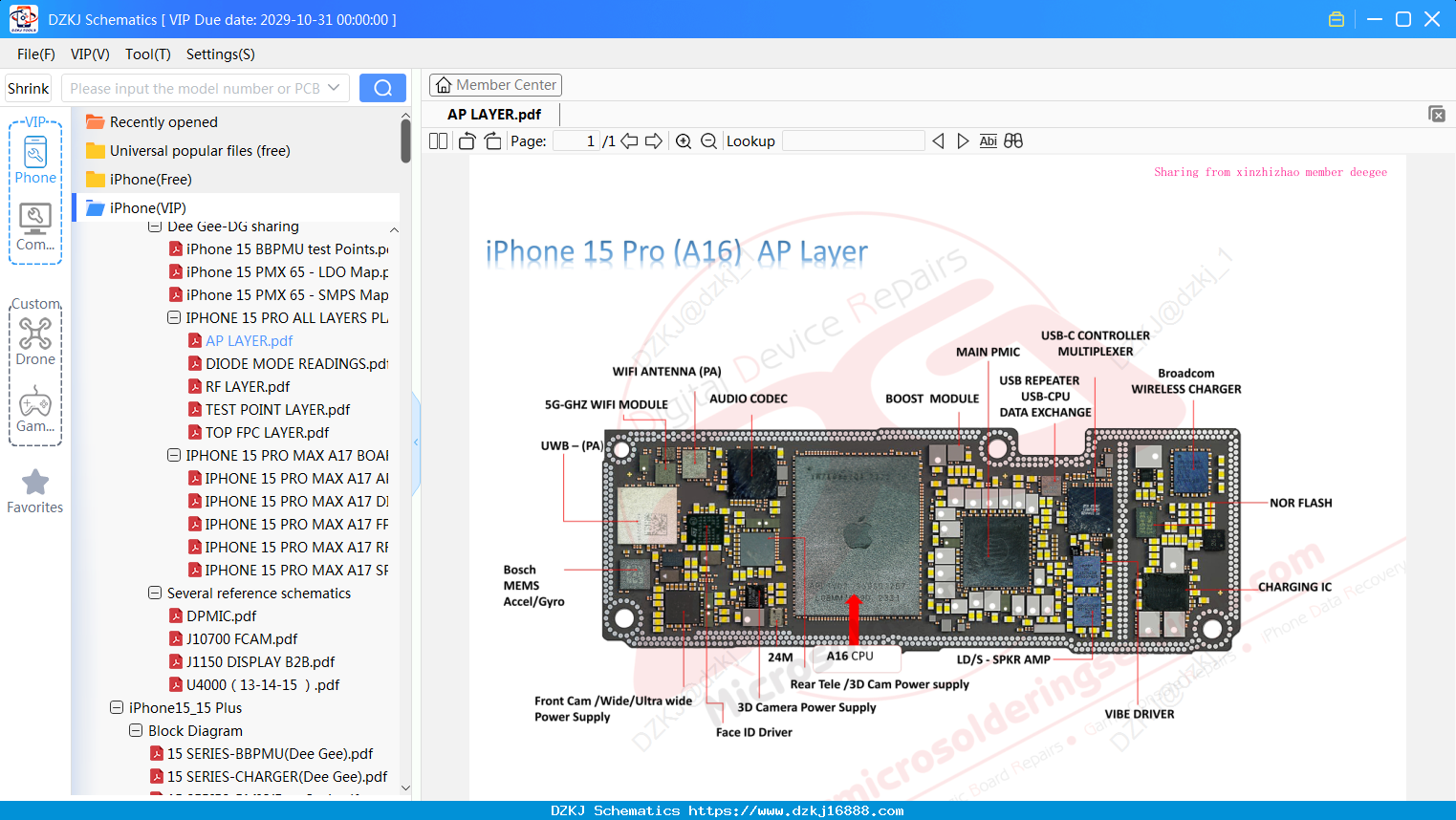
Task: Collapse Dee Gee-DG sharing node
Action: tap(155, 227)
